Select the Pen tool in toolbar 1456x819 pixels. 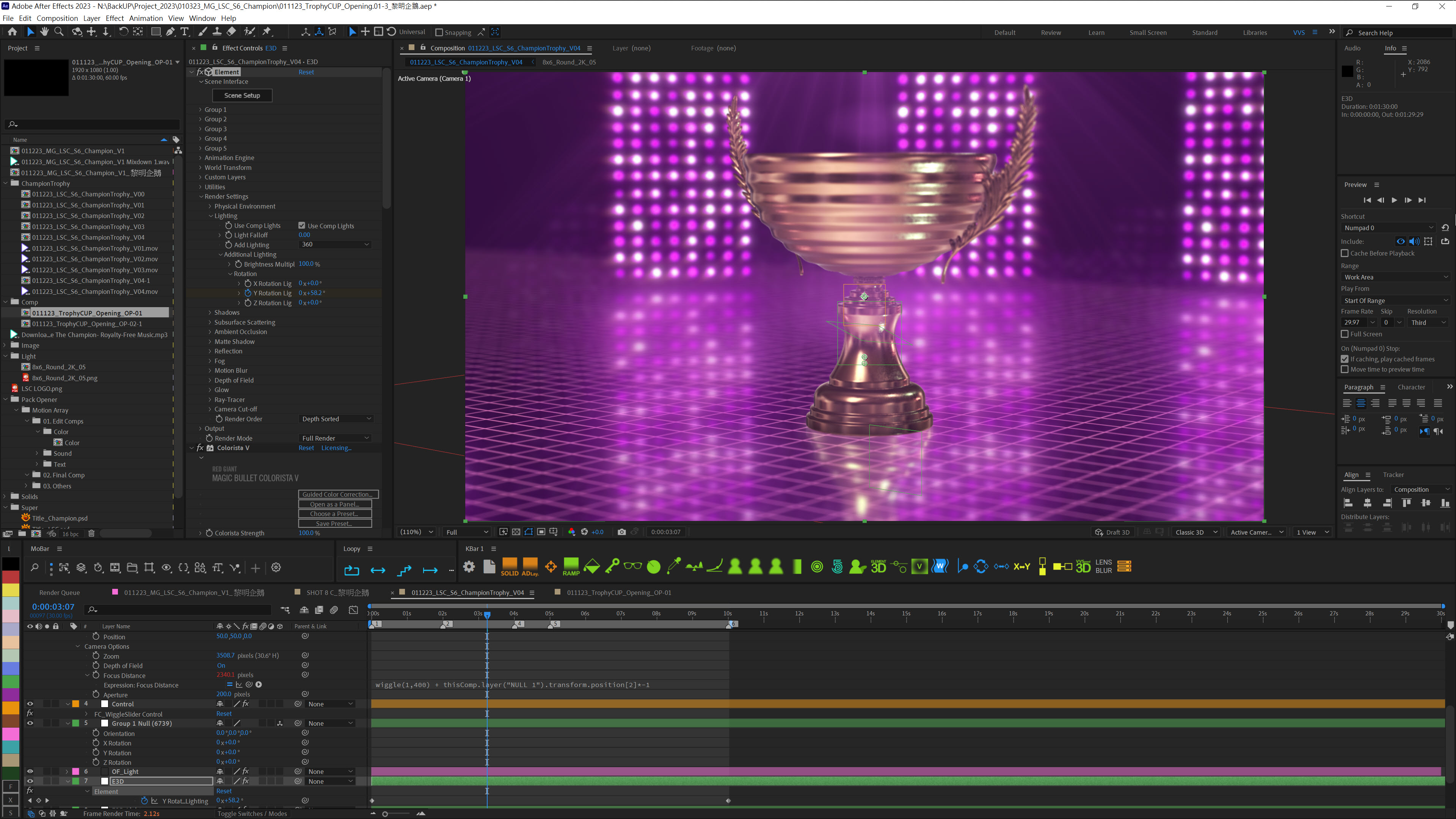(x=170, y=32)
